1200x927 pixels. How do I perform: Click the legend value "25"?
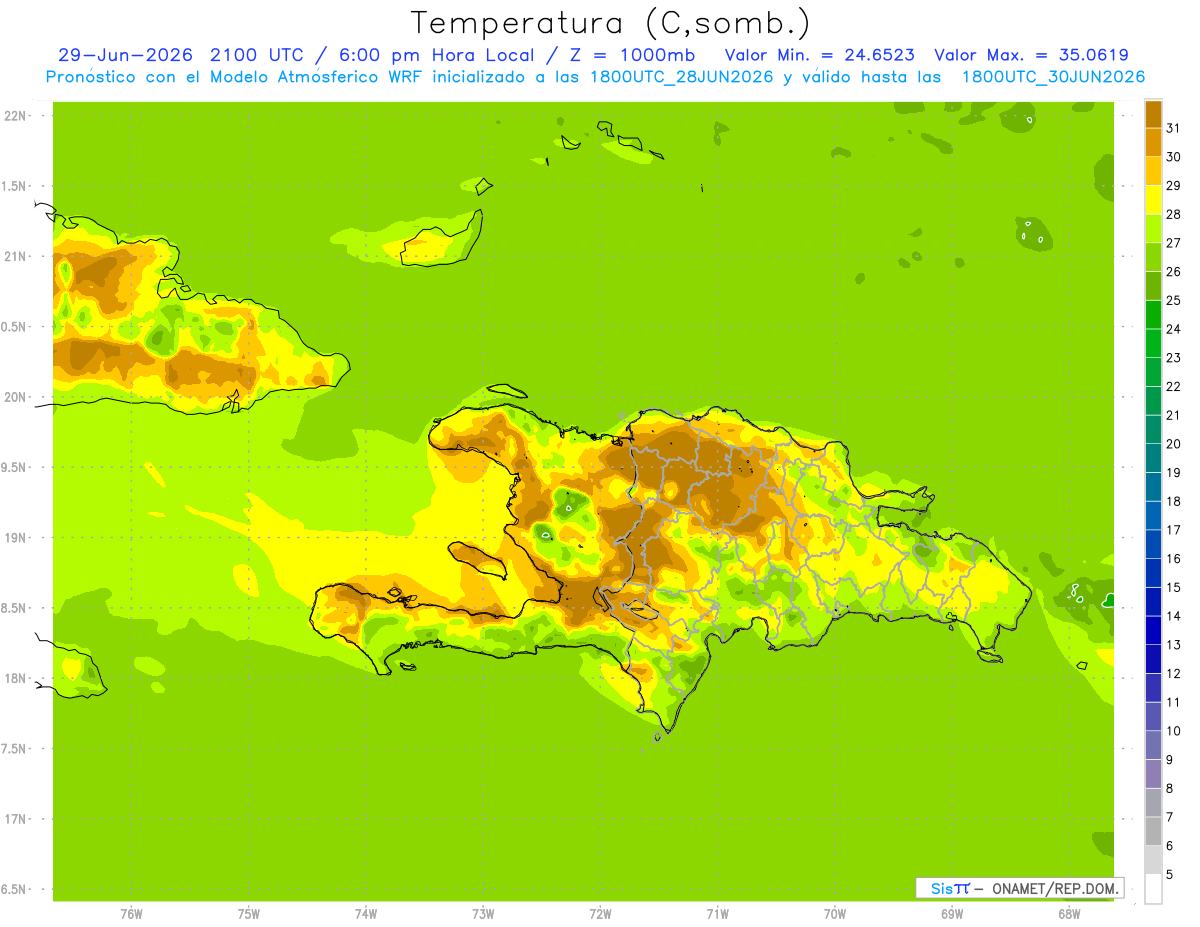click(1173, 300)
